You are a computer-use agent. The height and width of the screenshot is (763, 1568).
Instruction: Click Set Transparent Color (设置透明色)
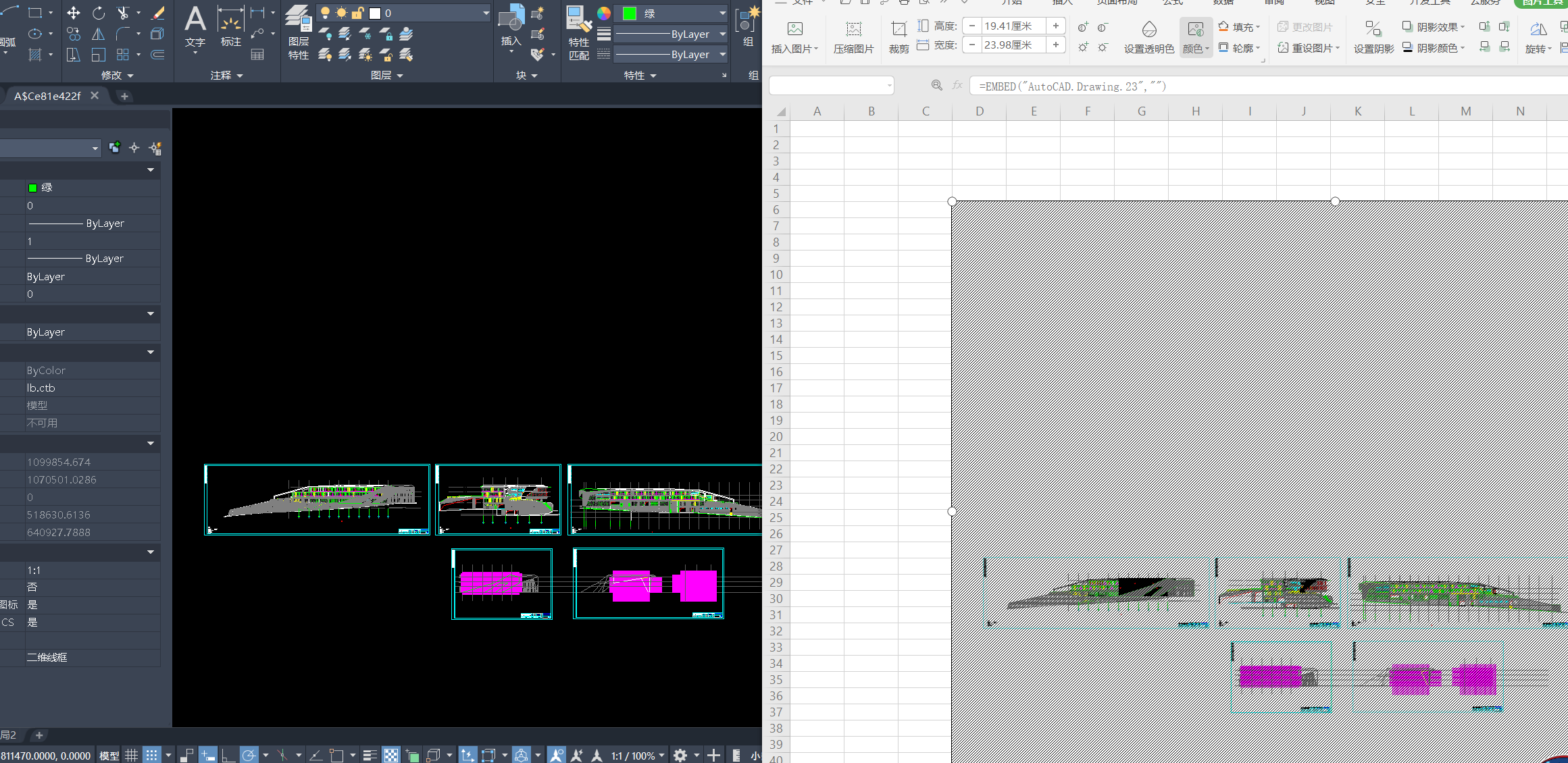(x=1149, y=37)
